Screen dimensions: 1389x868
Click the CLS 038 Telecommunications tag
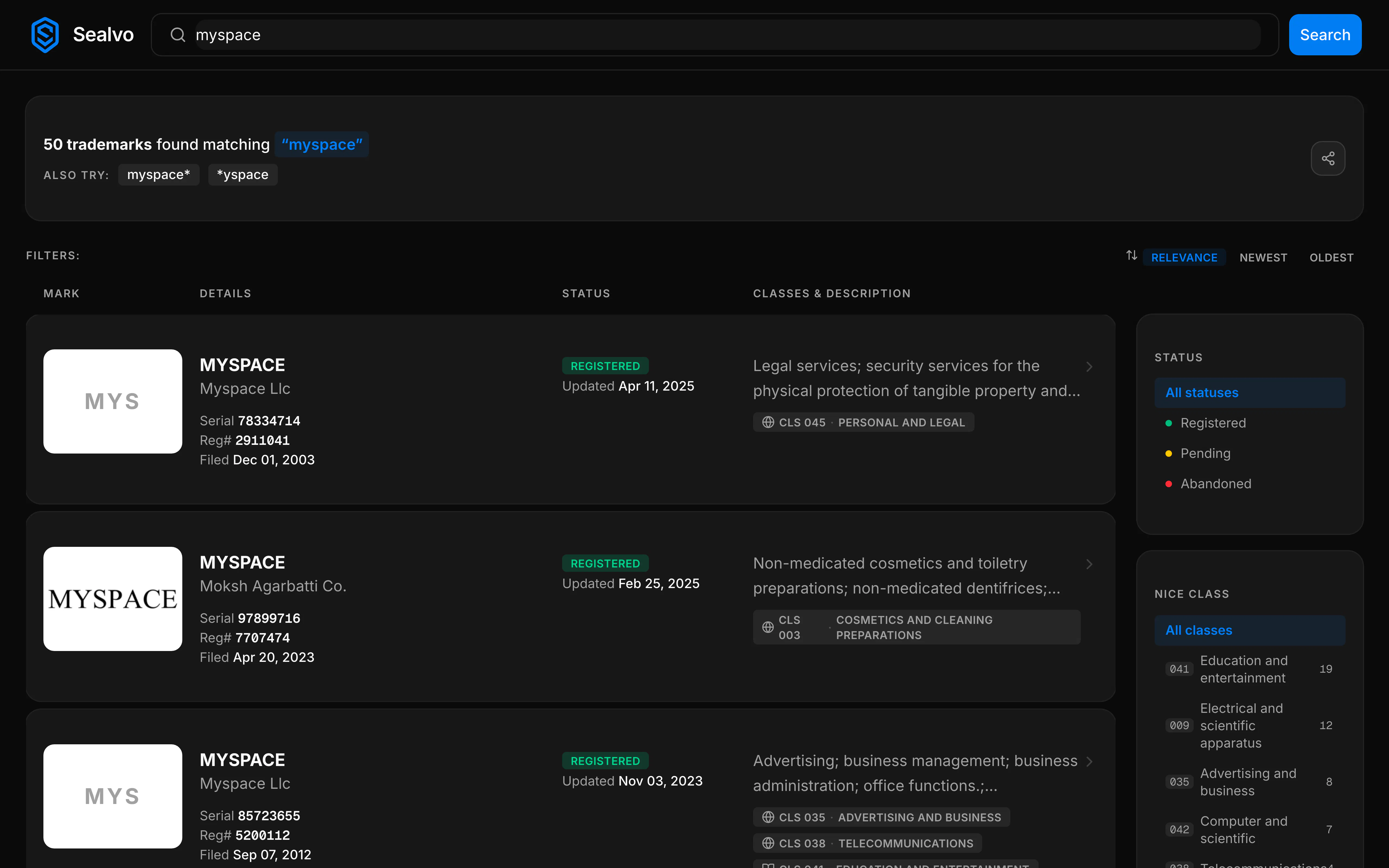point(867,843)
